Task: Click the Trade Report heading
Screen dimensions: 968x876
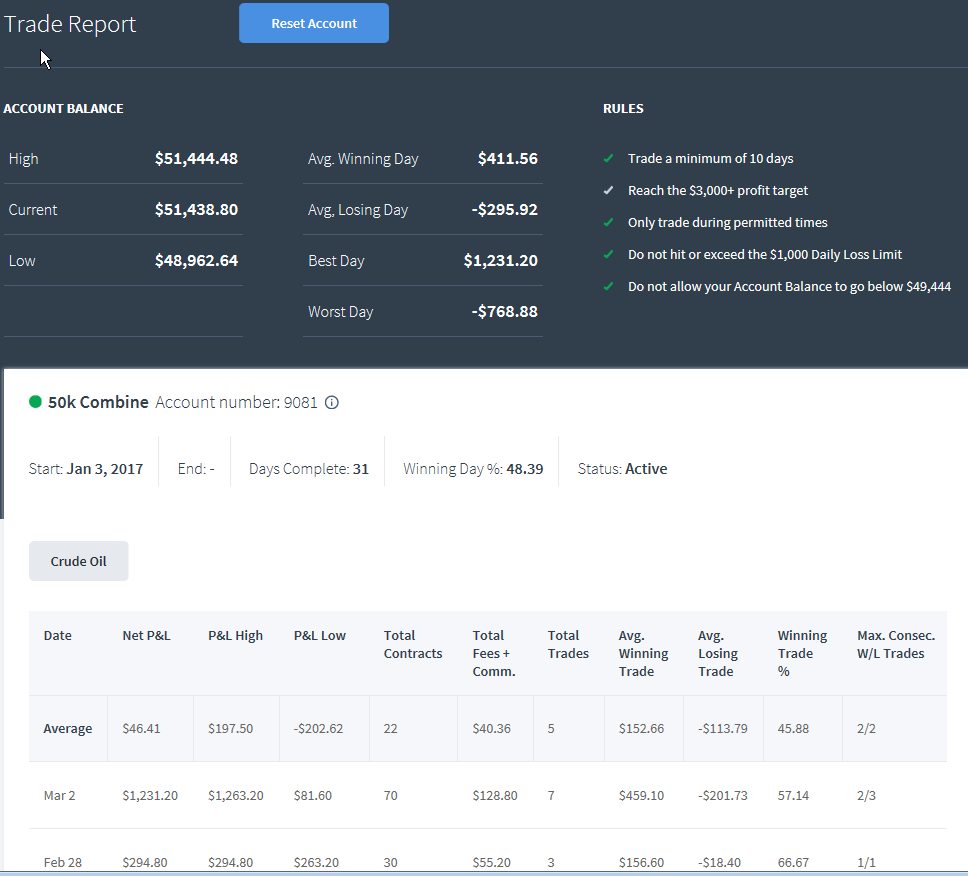Action: pos(70,24)
